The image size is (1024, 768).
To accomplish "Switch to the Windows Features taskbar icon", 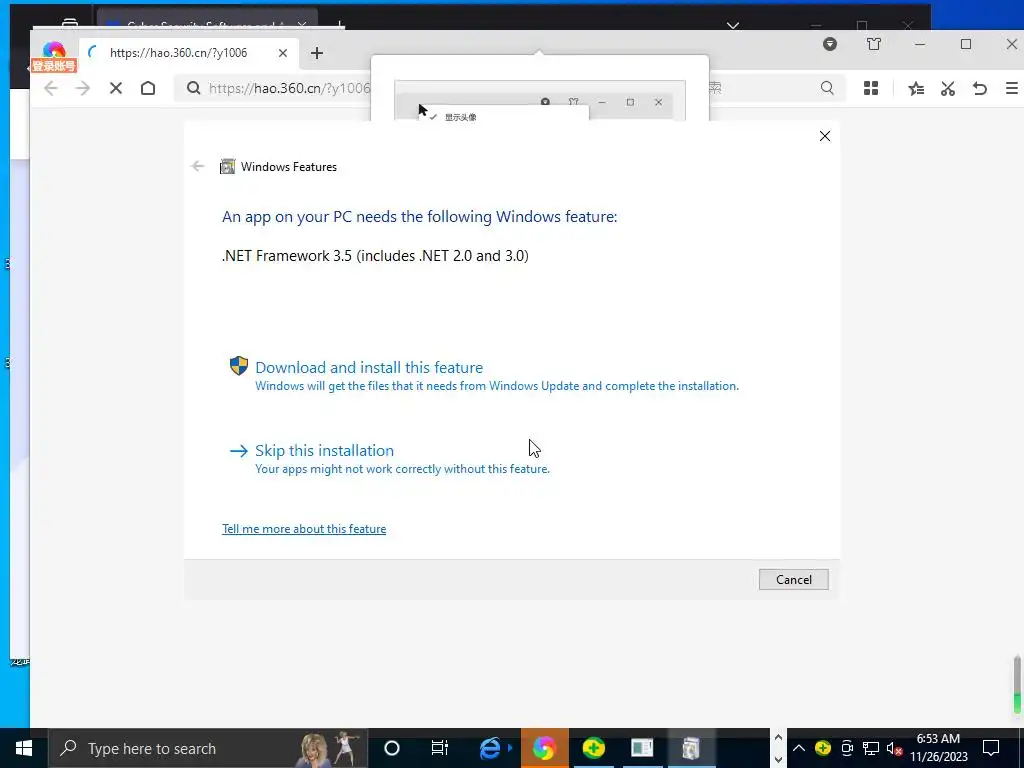I will tap(691, 748).
